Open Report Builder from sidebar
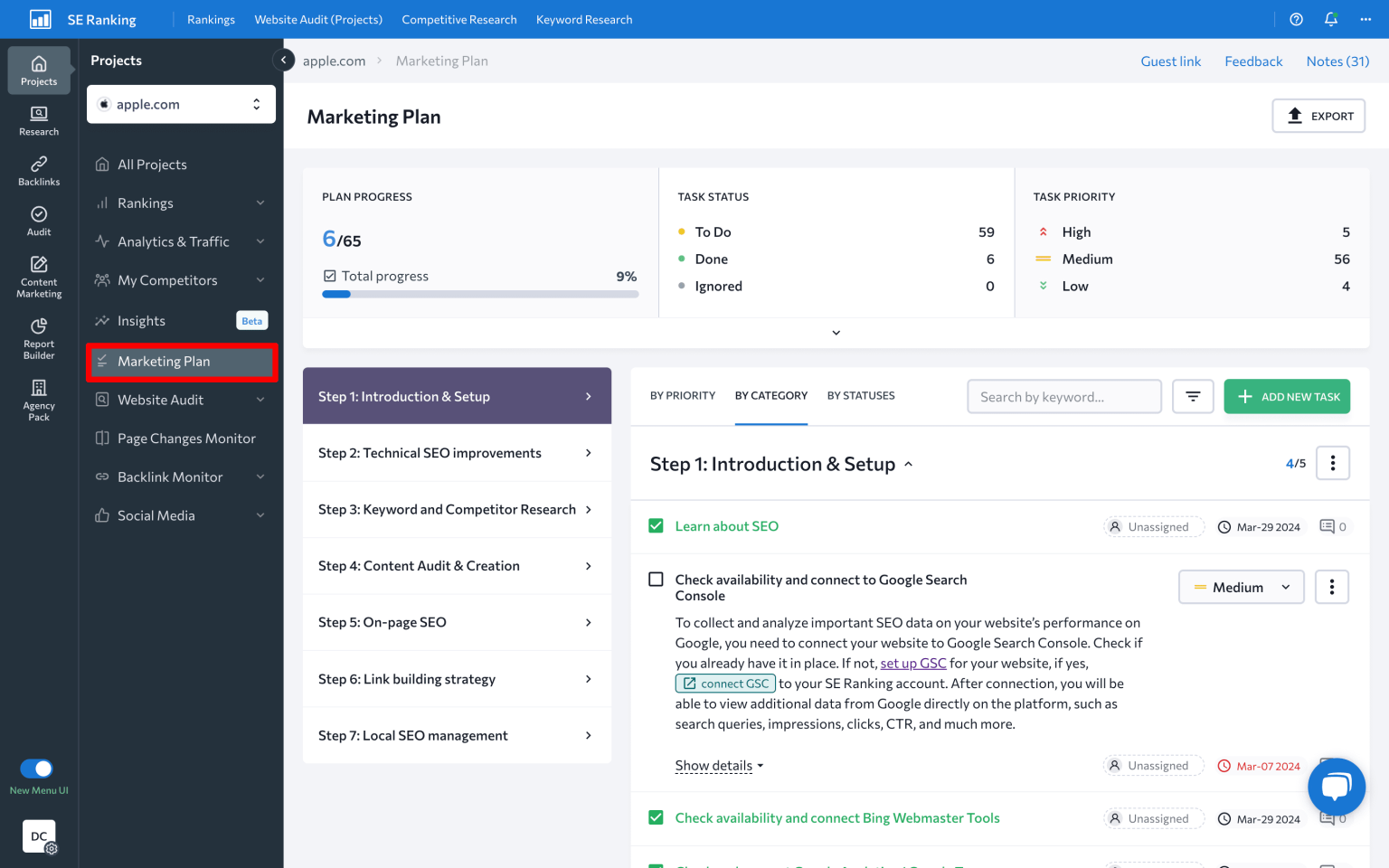 (x=38, y=335)
